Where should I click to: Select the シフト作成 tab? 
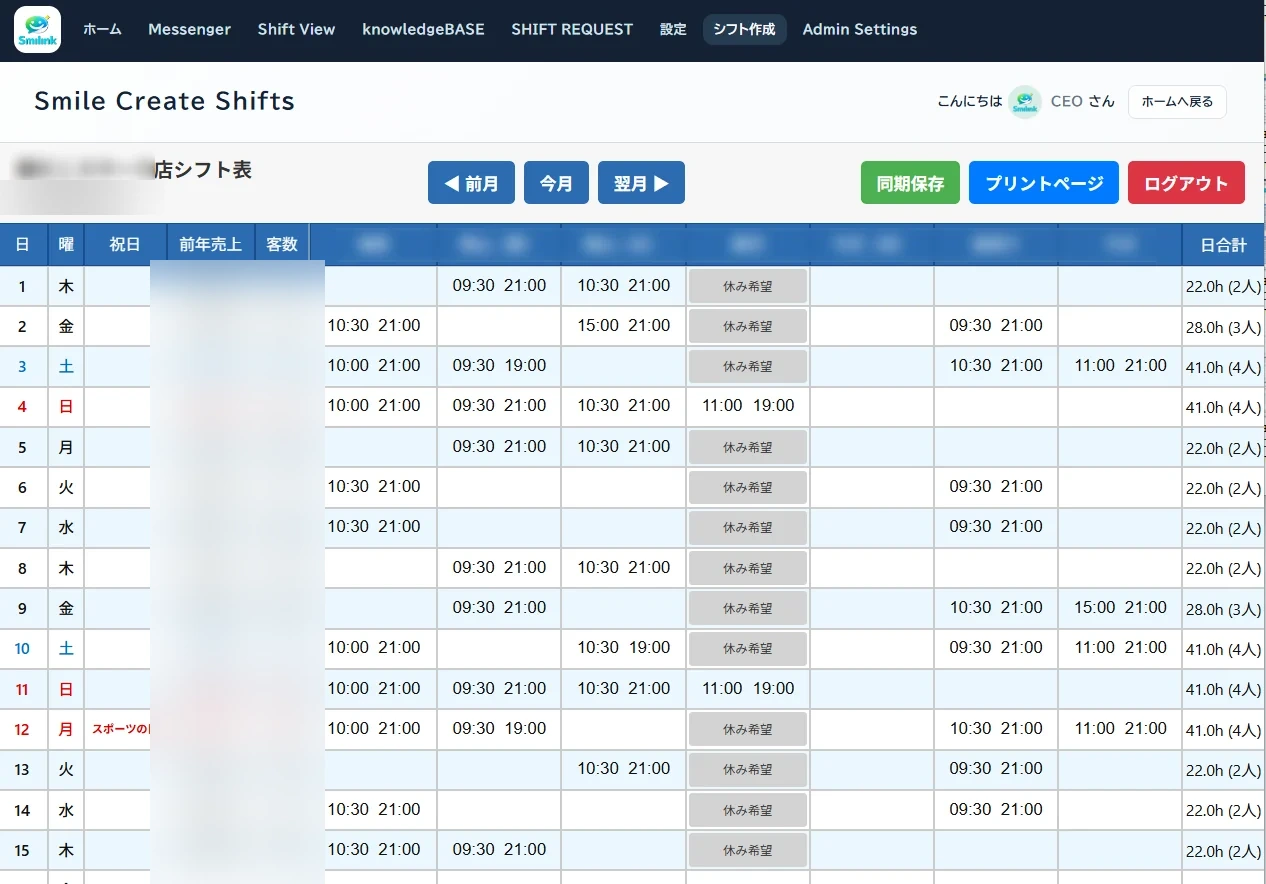coord(744,30)
